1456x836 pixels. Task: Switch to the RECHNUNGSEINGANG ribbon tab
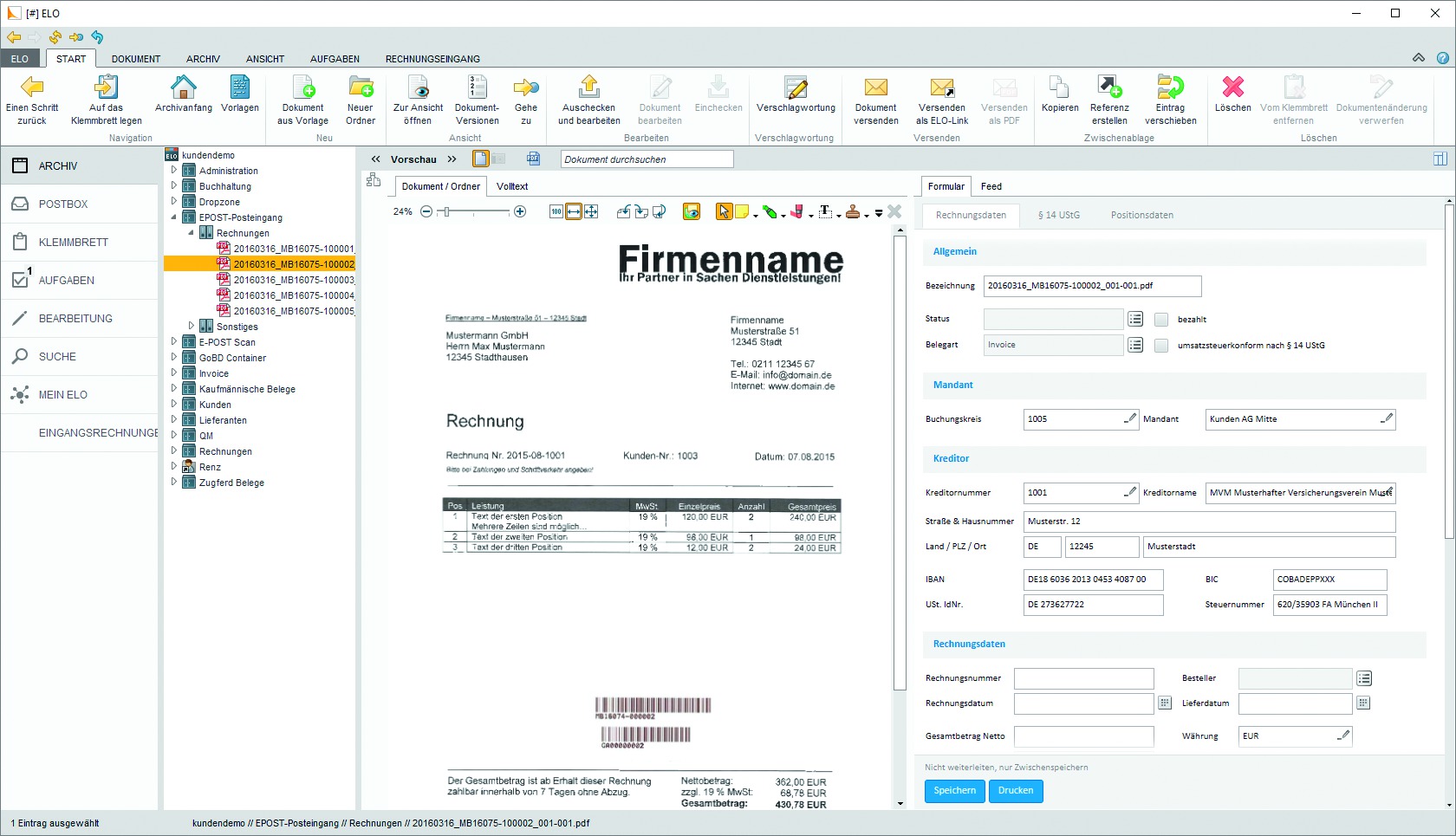(x=432, y=59)
